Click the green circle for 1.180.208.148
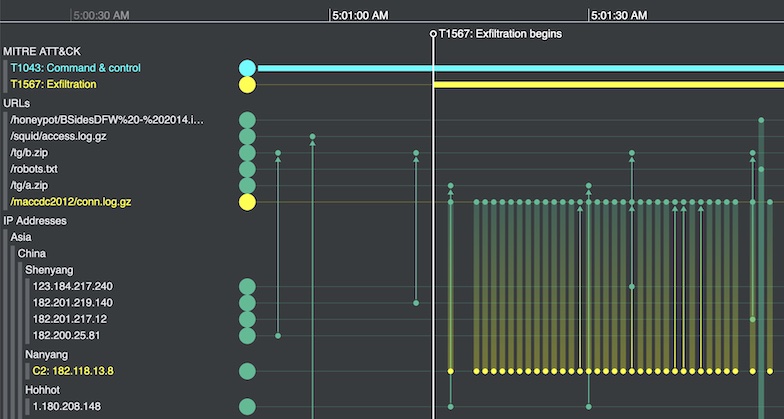Image resolution: width=784 pixels, height=419 pixels. pos(247,407)
